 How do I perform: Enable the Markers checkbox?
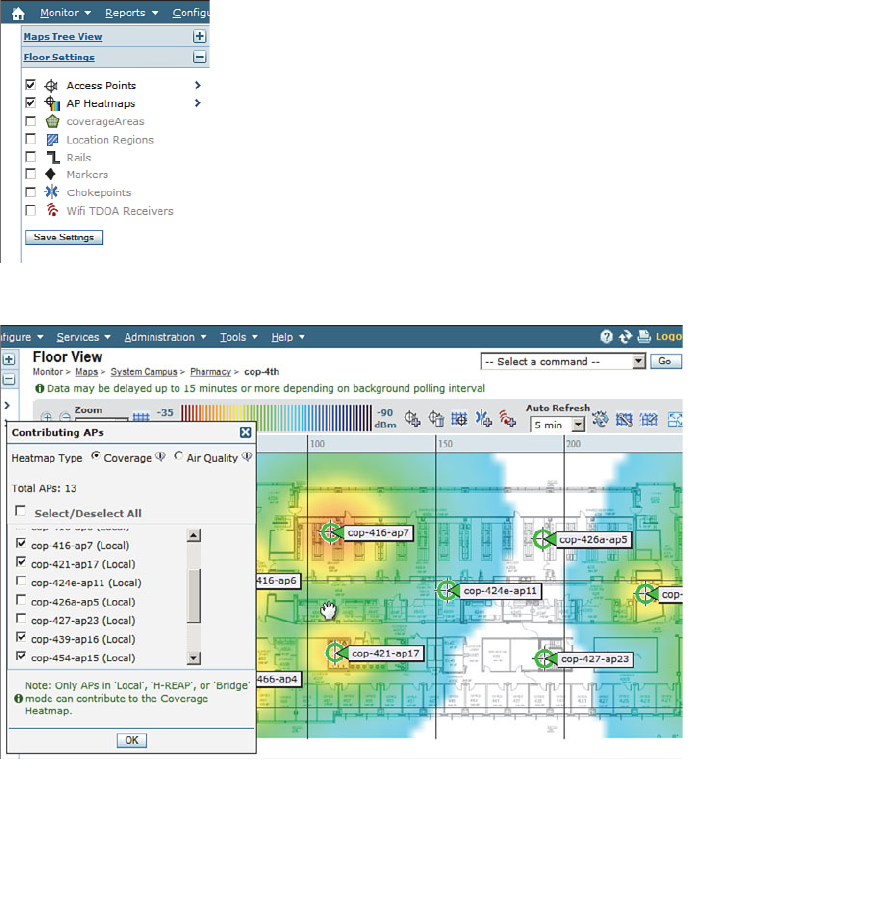pos(31,174)
